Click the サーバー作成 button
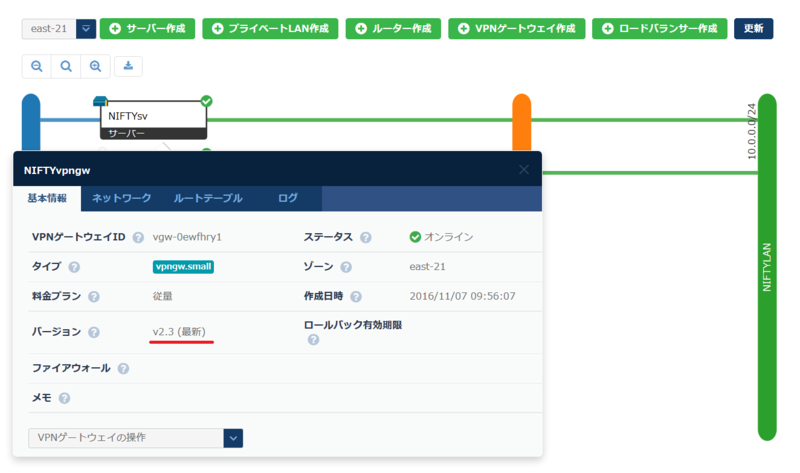The height and width of the screenshot is (473, 800). [x=147, y=29]
